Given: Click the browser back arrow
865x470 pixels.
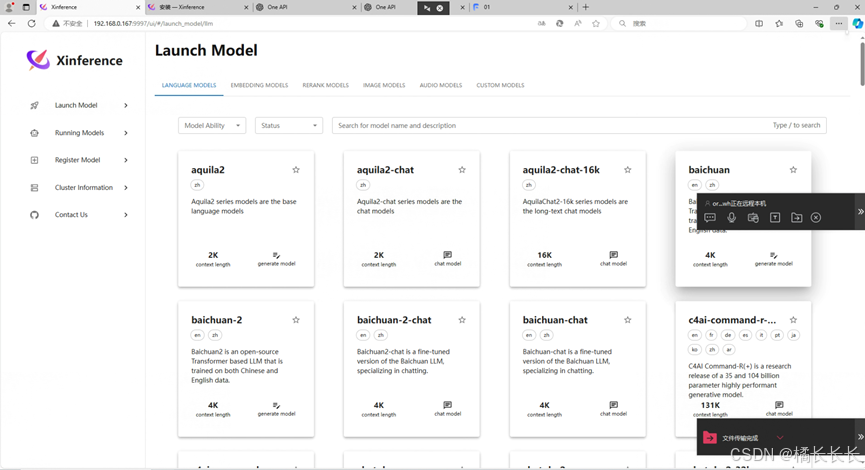Looking at the screenshot, I should pyautogui.click(x=12, y=24).
